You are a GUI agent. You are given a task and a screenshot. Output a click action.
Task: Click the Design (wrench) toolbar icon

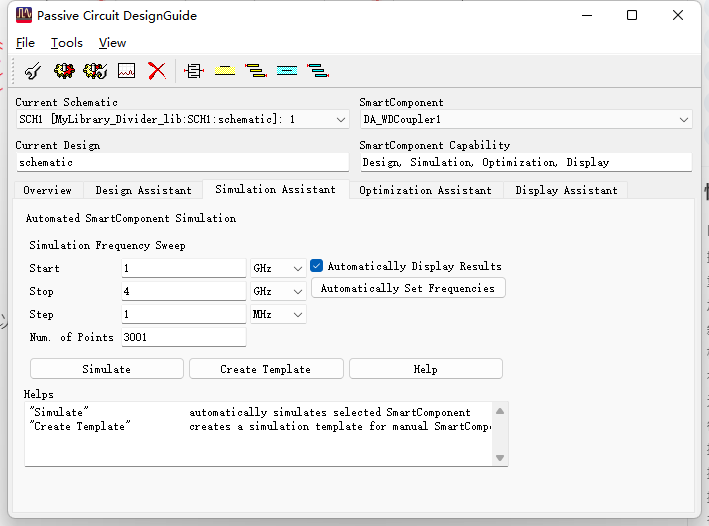pyautogui.click(x=33, y=71)
